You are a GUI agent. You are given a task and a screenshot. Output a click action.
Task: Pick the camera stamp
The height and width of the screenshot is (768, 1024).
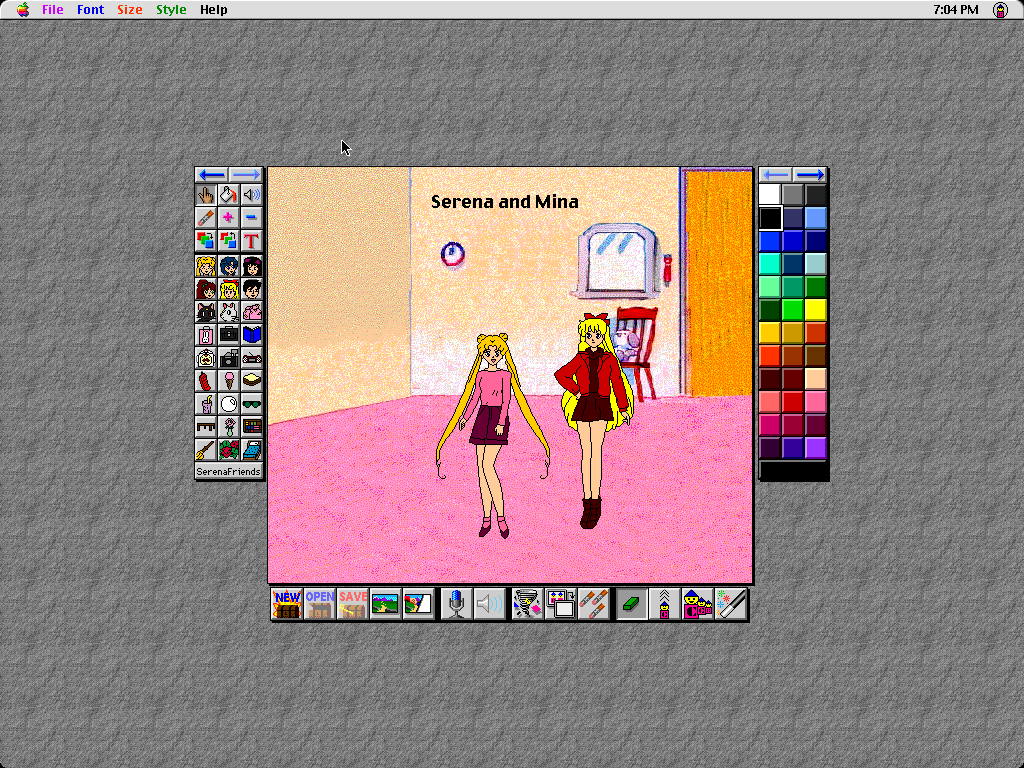click(x=229, y=358)
